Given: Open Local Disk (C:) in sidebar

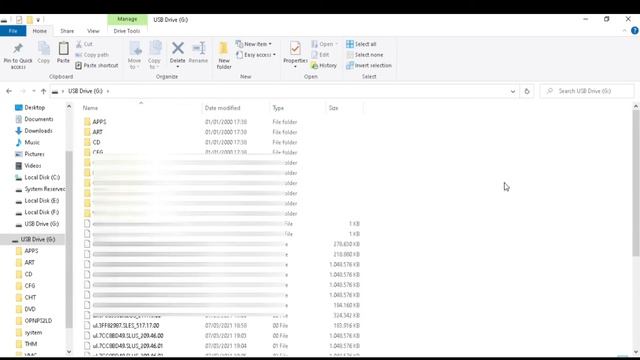Looking at the screenshot, I should click(x=42, y=177).
